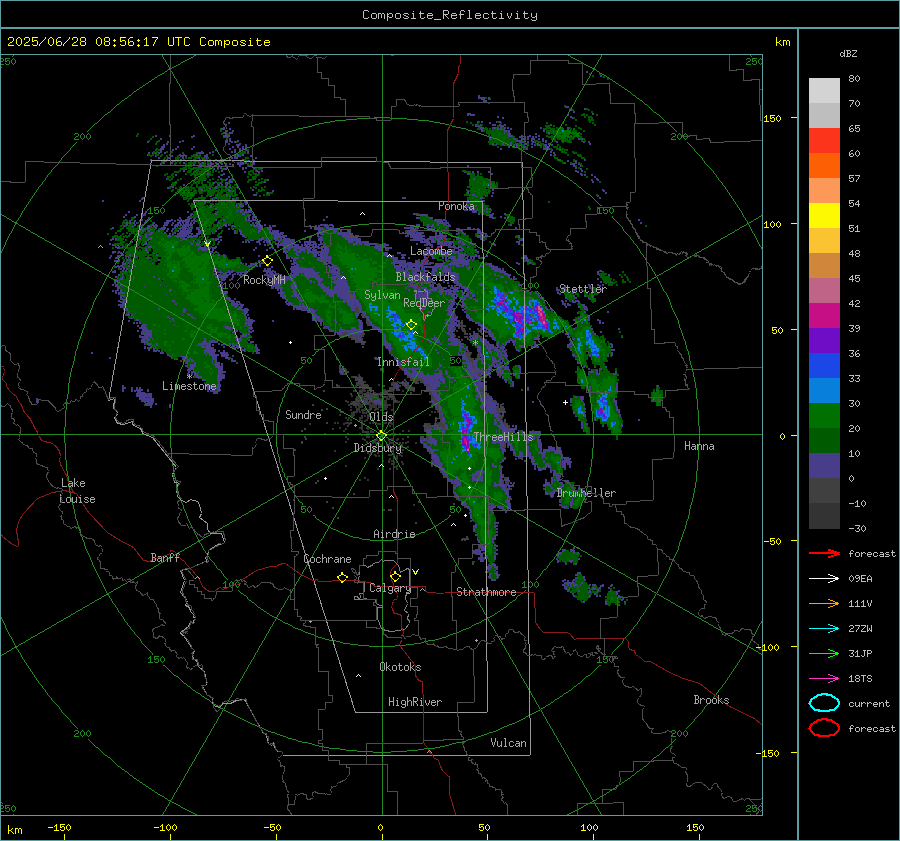The width and height of the screenshot is (900, 841).
Task: Click the Sylvan city label
Action: (382, 295)
